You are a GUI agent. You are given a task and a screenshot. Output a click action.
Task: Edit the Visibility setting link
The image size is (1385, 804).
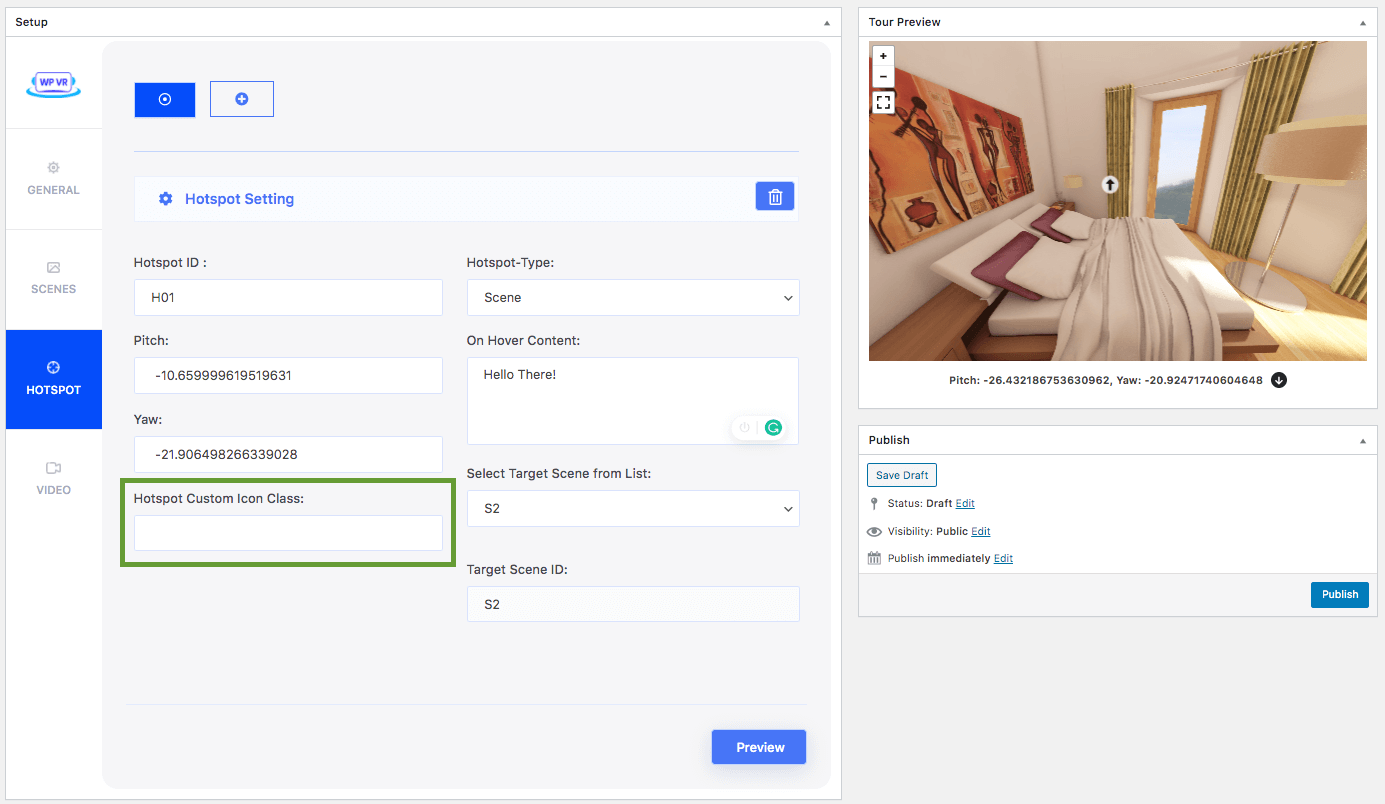pos(980,531)
